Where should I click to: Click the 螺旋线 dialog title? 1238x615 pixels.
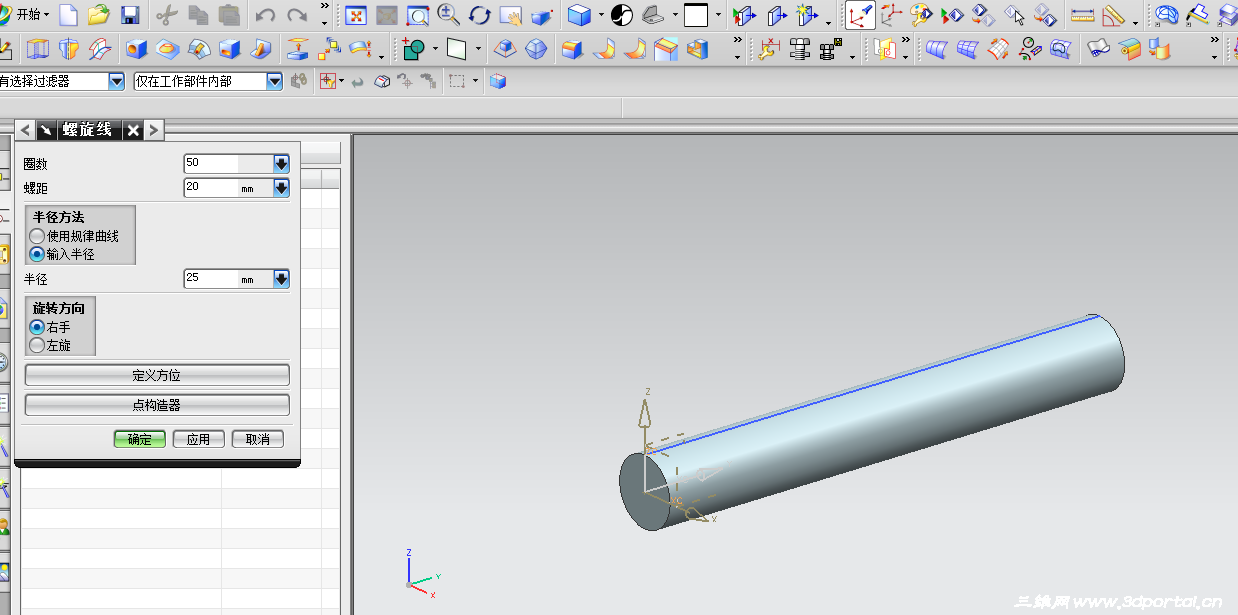[x=87, y=130]
